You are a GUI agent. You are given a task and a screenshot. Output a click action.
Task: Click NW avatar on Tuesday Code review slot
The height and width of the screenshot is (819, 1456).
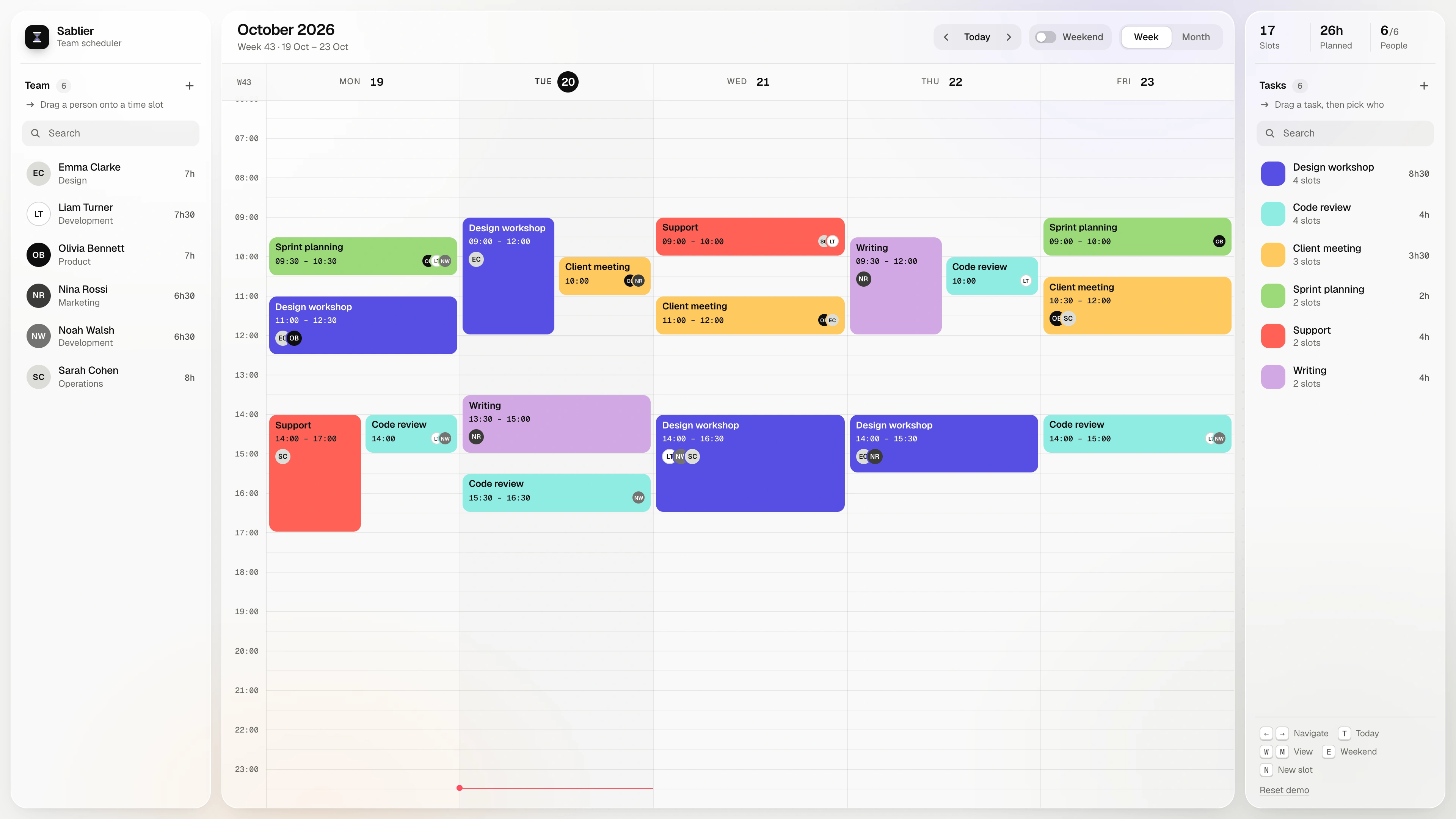[x=638, y=498]
